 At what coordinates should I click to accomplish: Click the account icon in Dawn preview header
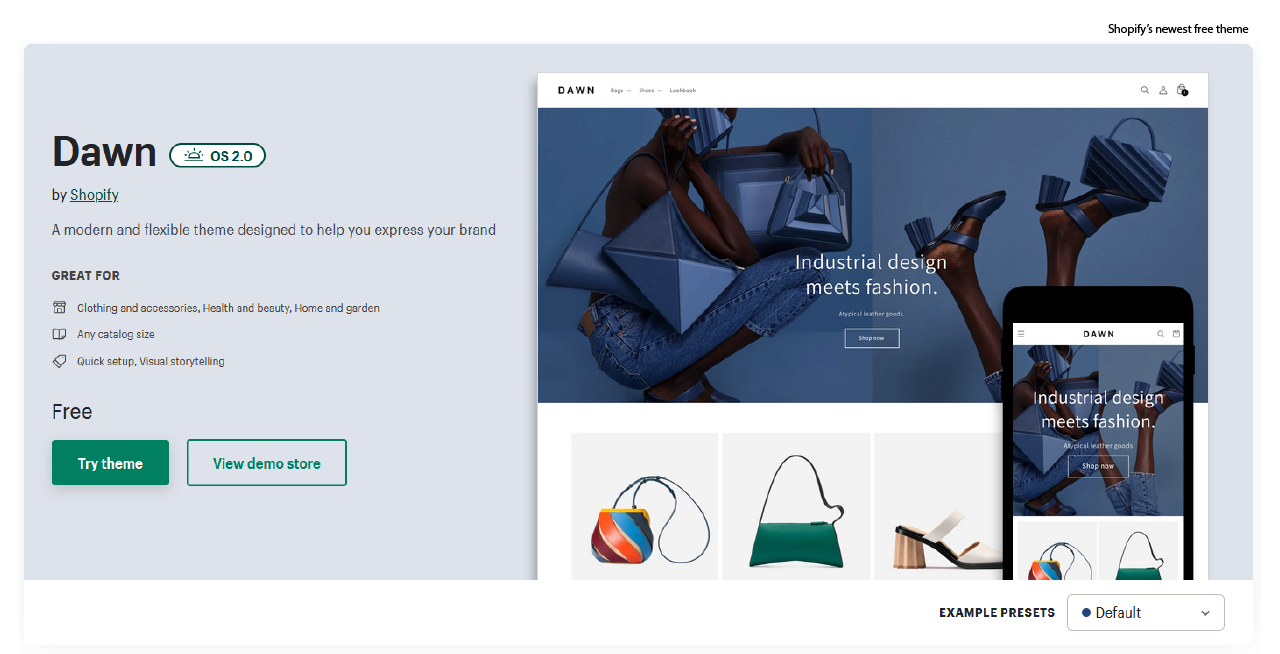coord(1163,90)
